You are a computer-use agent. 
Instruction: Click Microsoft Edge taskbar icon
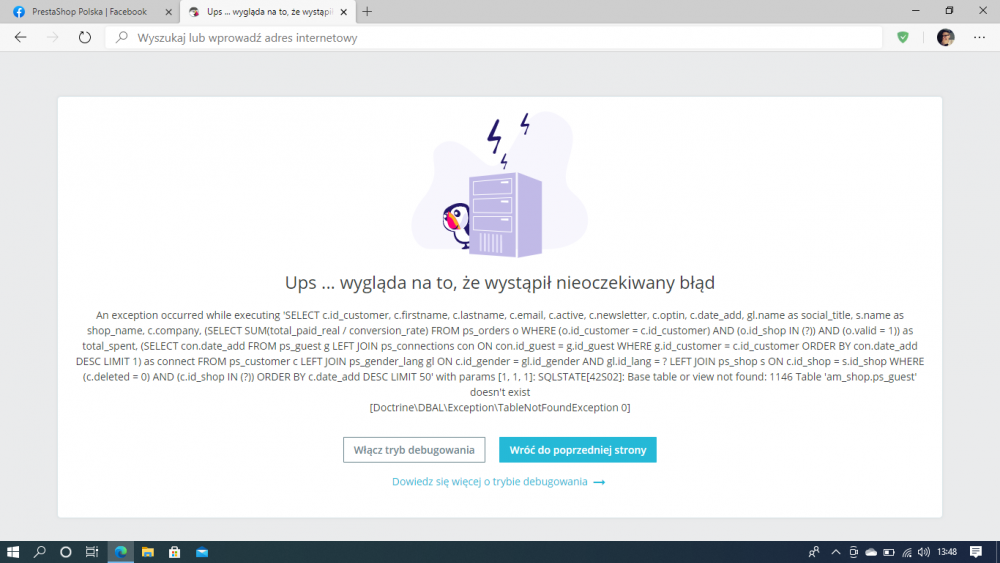[x=121, y=552]
